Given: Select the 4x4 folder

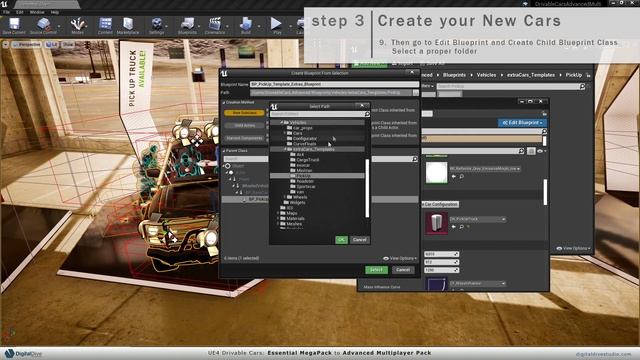Looking at the screenshot, I should tap(300, 155).
